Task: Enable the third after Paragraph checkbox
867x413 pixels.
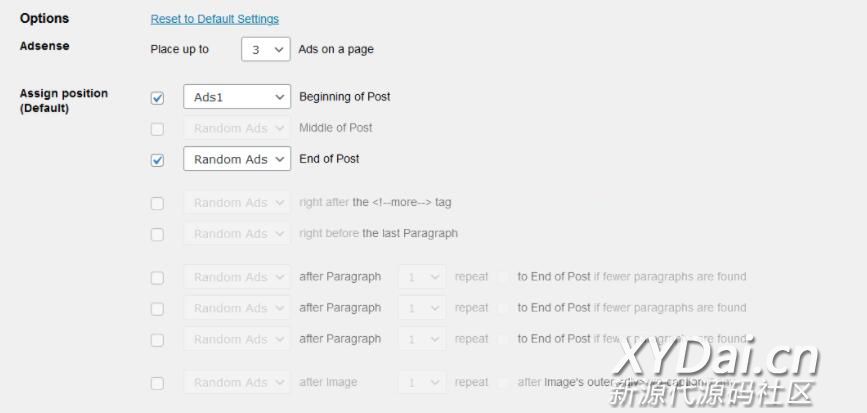Action: (157, 340)
